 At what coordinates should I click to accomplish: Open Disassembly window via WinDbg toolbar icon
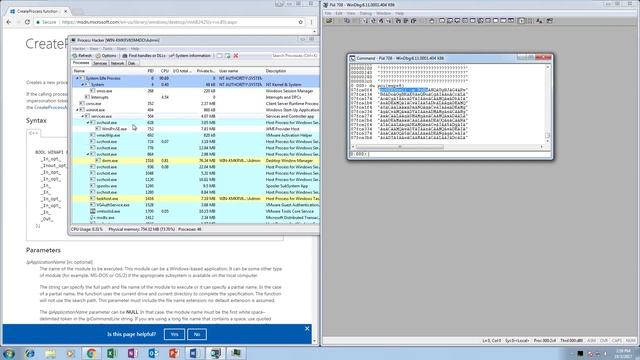489,21
